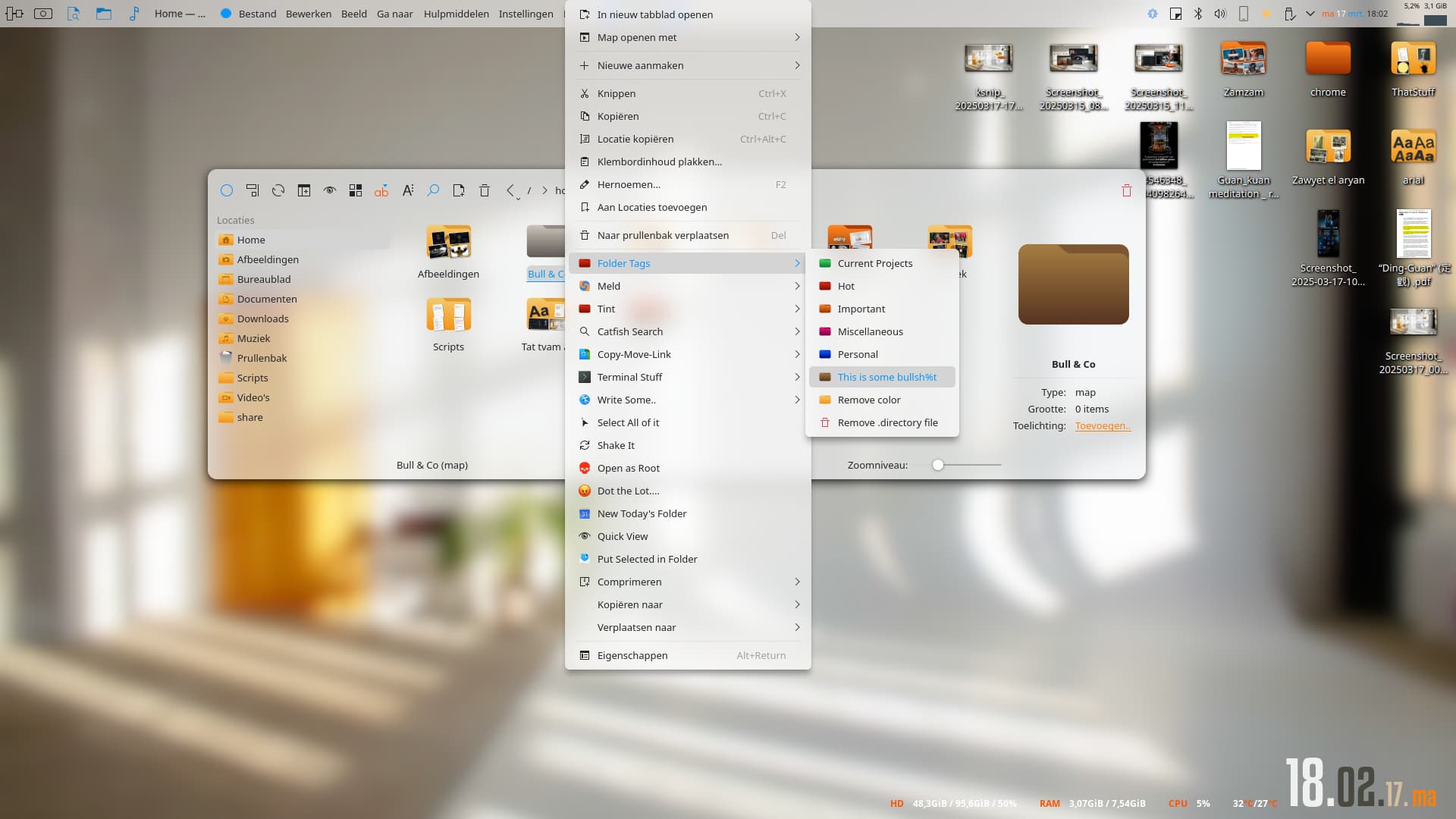Expand the 'Map openen met' submenu
1456x819 pixels.
click(x=688, y=37)
